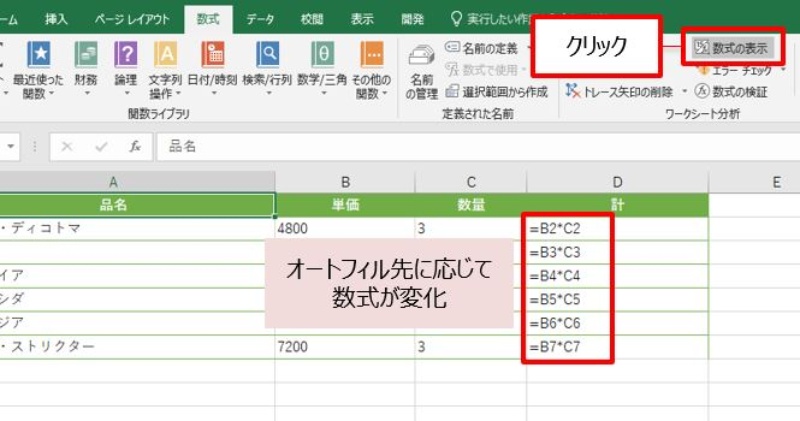Click エラー チェック error checking
The height and width of the screenshot is (421, 800).
(735, 70)
